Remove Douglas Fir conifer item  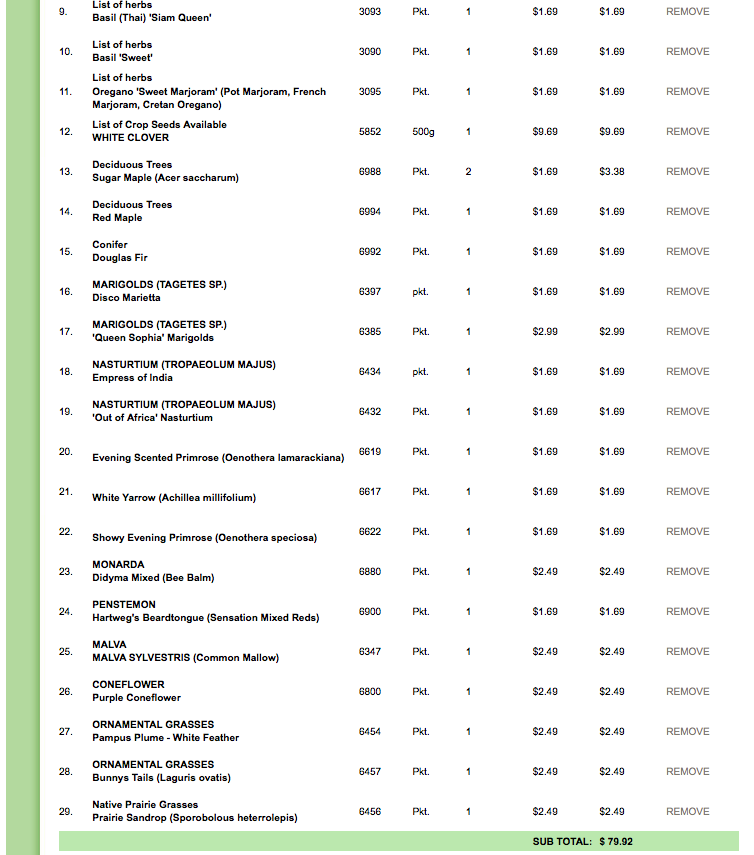[x=687, y=252]
